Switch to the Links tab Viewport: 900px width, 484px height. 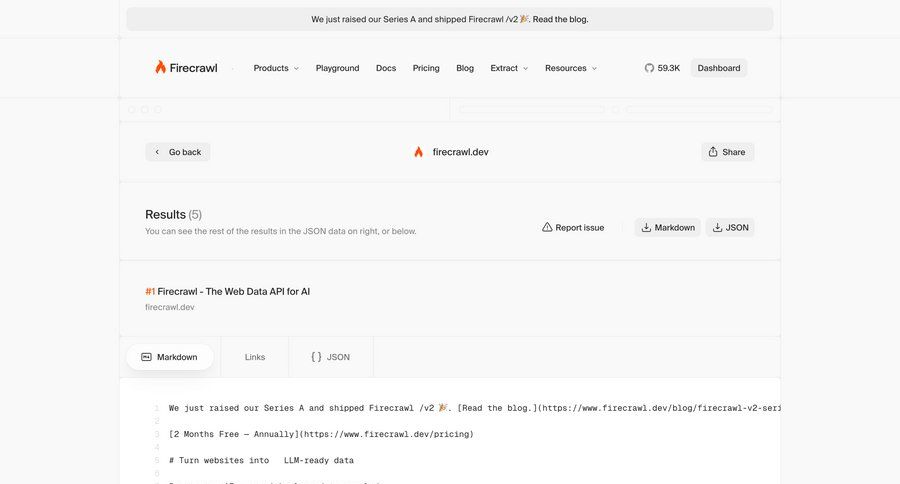click(x=255, y=357)
